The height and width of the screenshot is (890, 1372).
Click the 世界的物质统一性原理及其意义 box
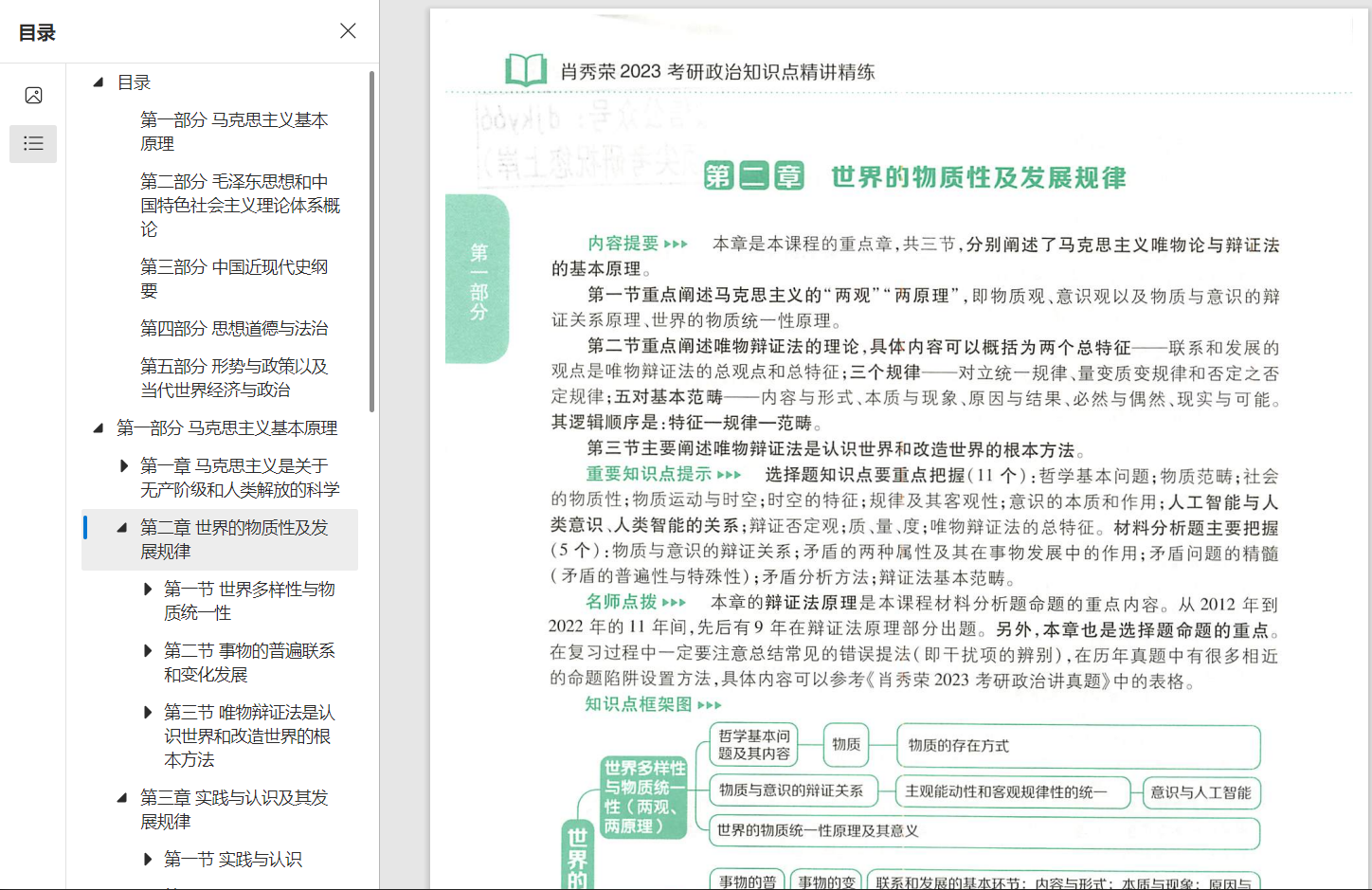tap(984, 831)
